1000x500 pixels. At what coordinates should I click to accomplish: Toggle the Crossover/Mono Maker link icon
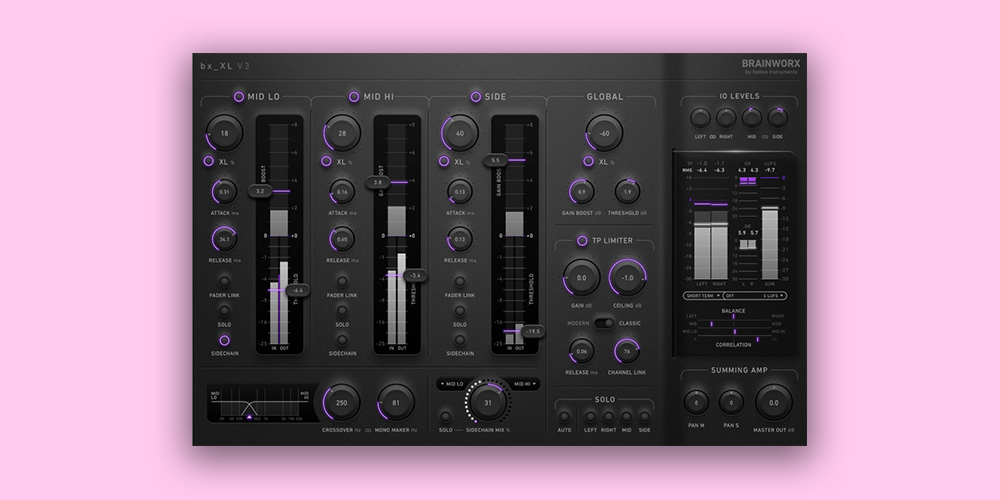368,430
